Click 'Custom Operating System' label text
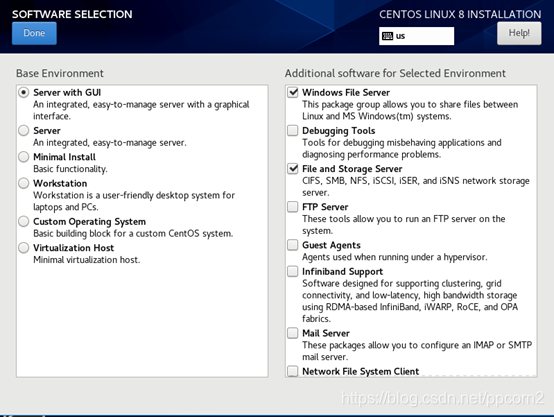 pyautogui.click(x=89, y=222)
